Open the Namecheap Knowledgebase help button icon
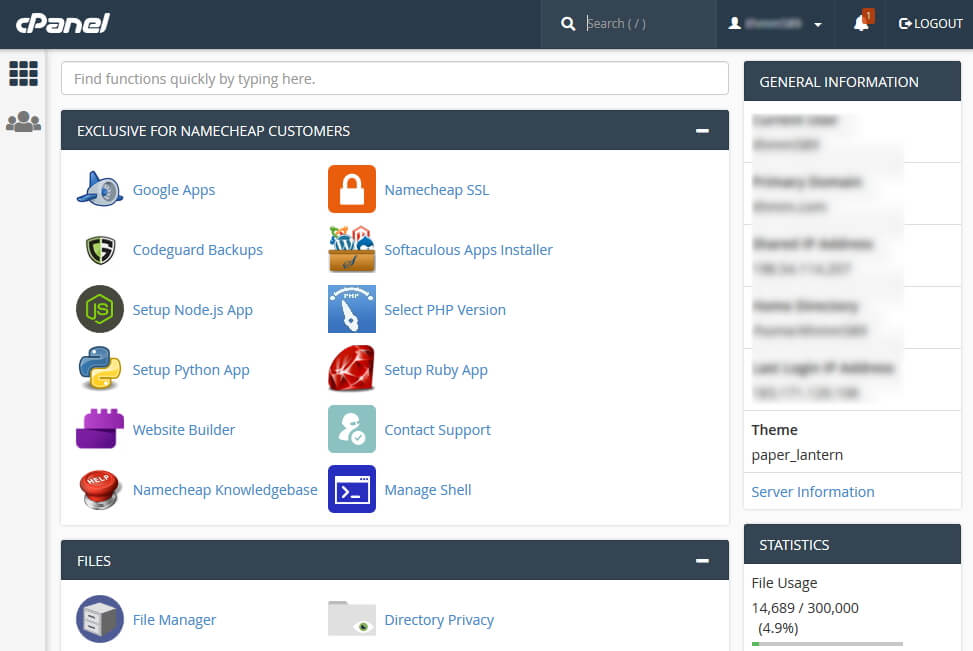This screenshot has width=973, height=651. click(x=100, y=489)
